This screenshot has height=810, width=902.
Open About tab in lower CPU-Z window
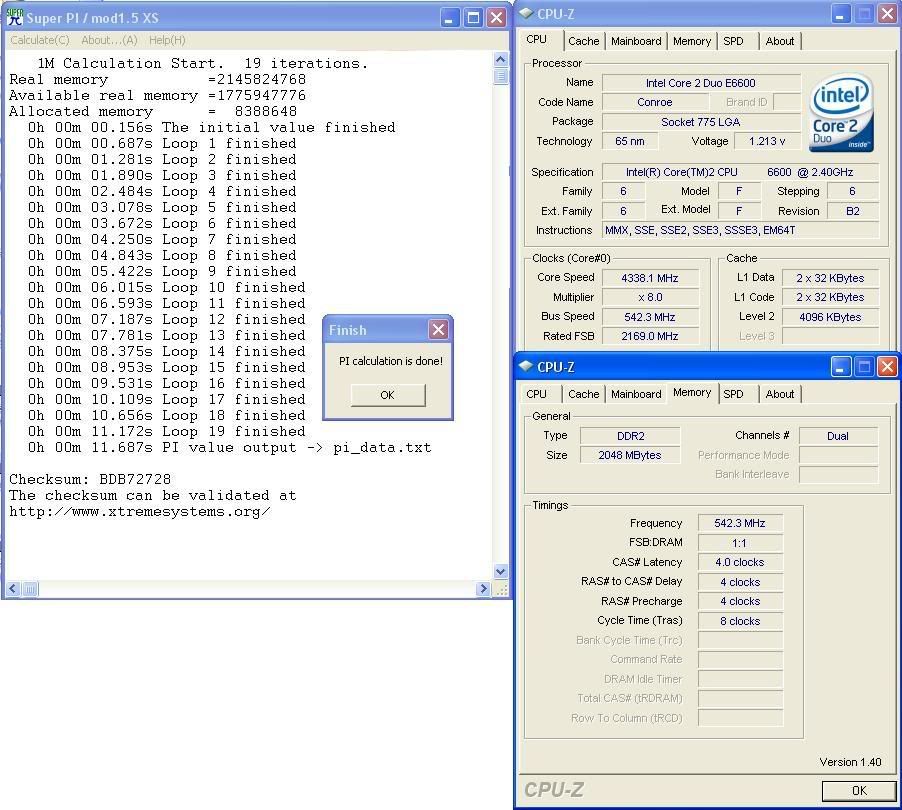780,394
